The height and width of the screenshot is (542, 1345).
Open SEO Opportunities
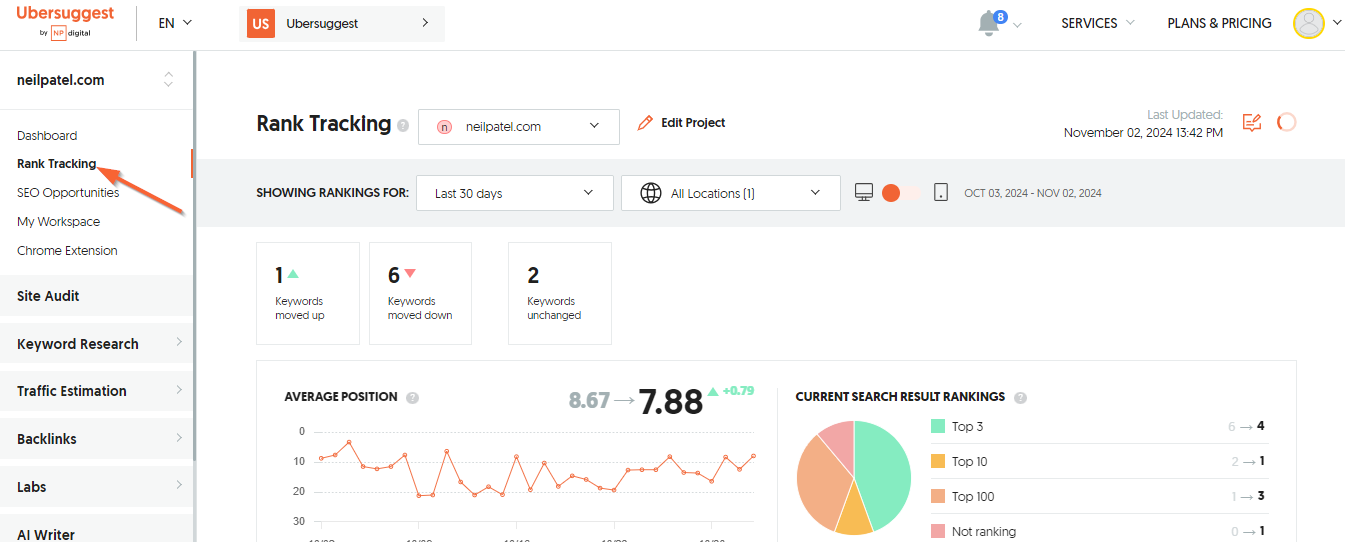[x=68, y=193]
